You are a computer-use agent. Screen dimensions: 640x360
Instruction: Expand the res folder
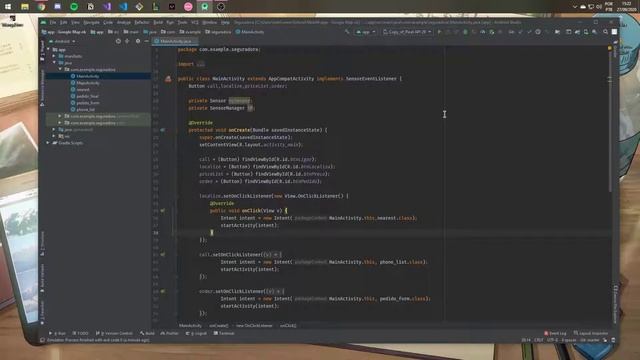click(54, 136)
